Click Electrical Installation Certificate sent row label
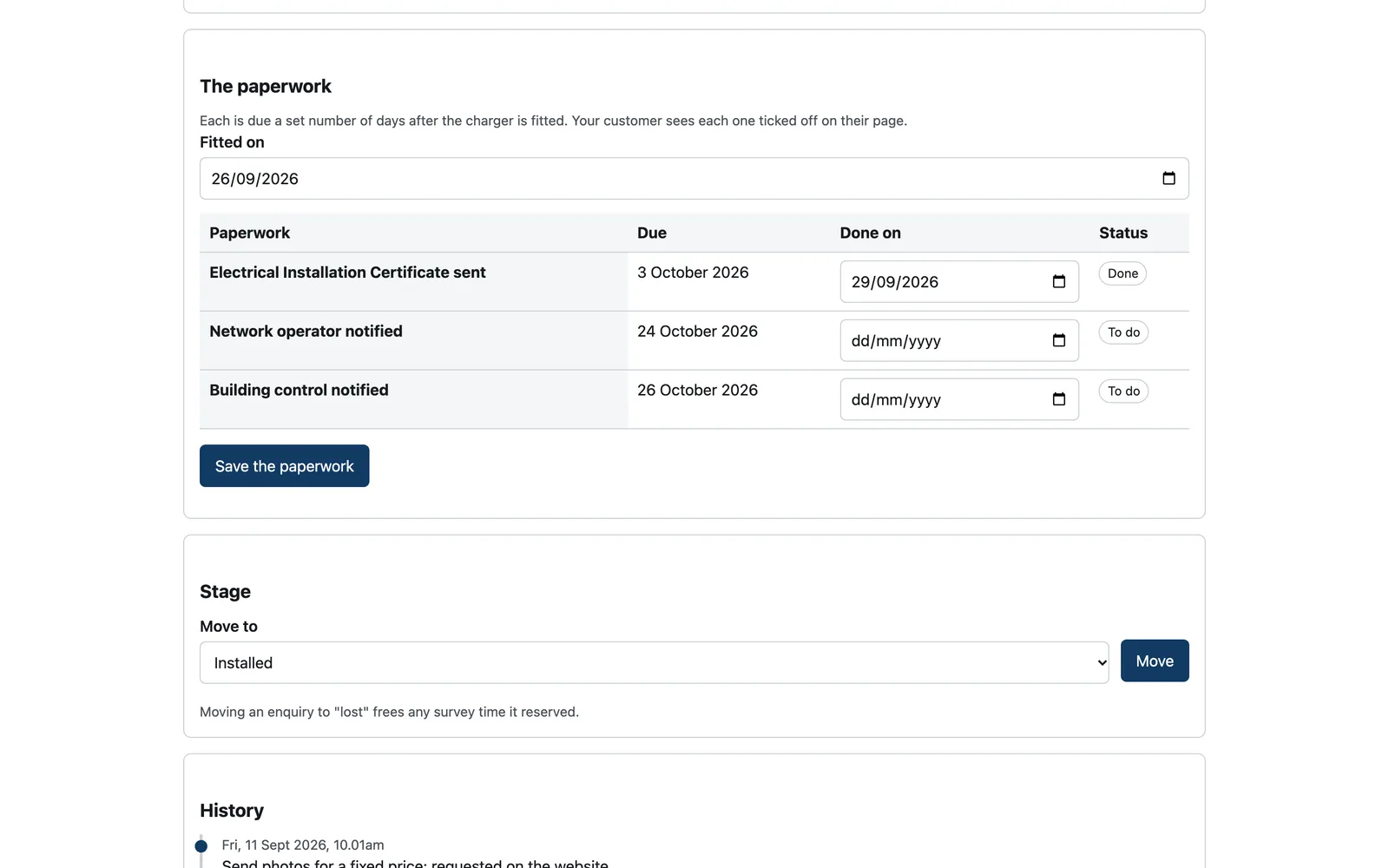Screen dimensions: 1389x868 [x=347, y=273]
